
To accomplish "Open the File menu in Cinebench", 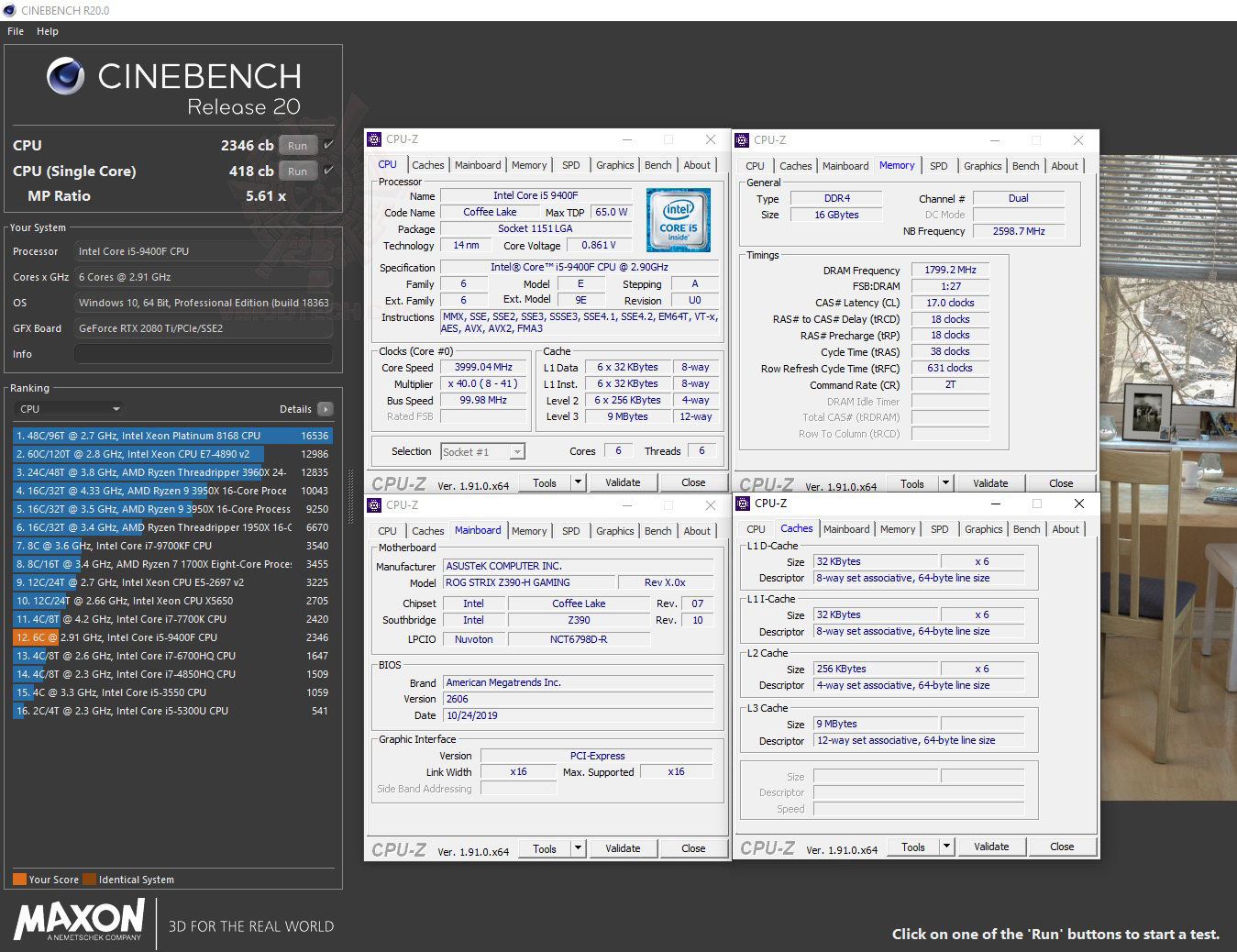I will pyautogui.click(x=16, y=31).
